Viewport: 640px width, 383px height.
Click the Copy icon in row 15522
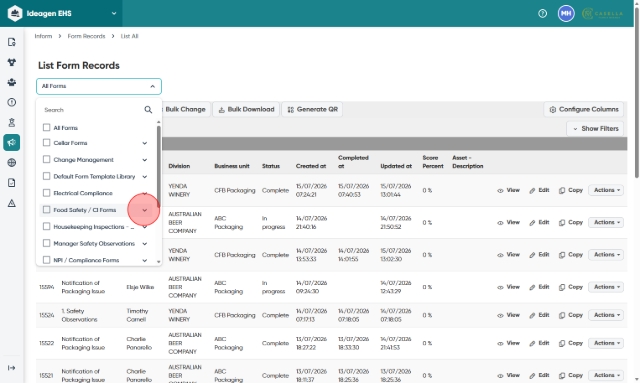coord(562,343)
